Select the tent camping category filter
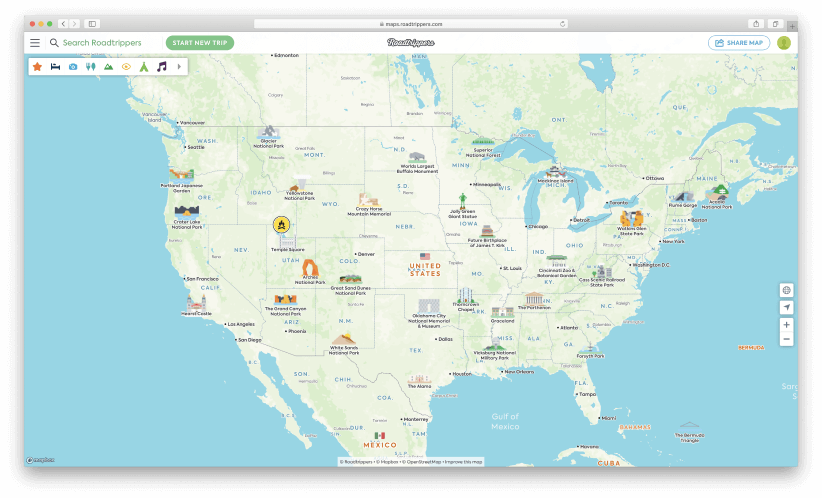822x498 pixels. click(x=144, y=67)
